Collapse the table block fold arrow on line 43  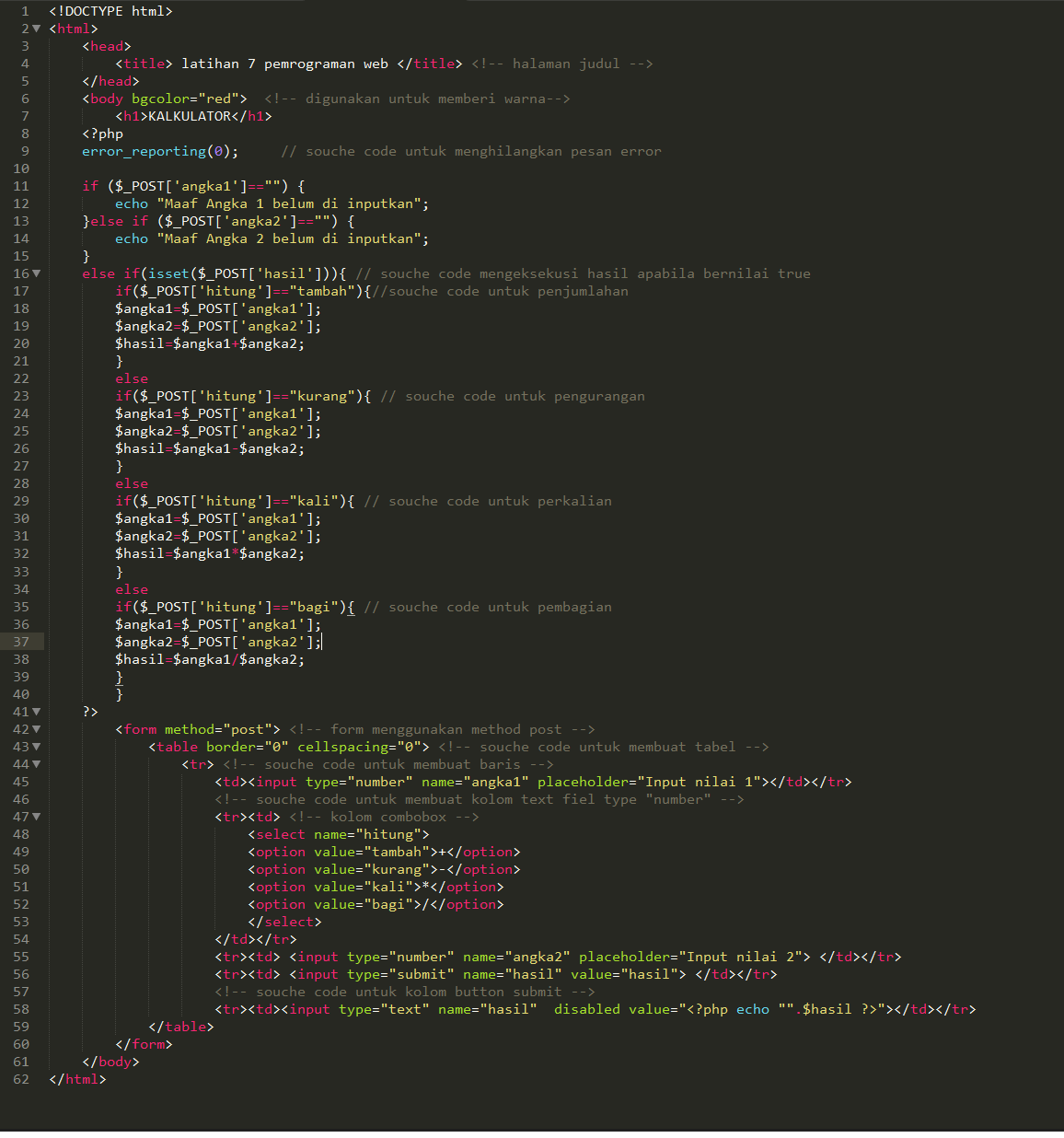36,747
